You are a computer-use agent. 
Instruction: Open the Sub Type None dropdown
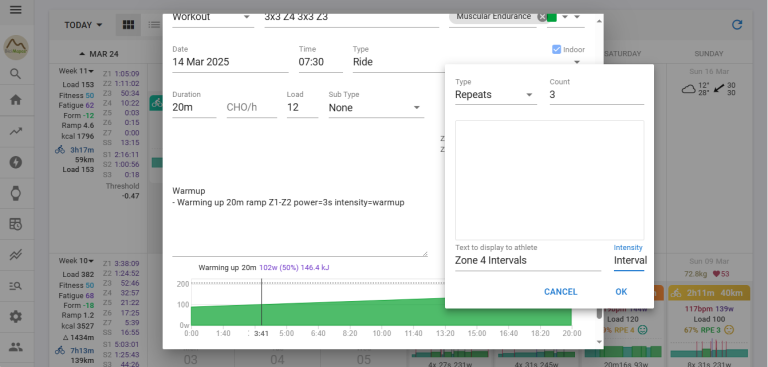(x=376, y=107)
